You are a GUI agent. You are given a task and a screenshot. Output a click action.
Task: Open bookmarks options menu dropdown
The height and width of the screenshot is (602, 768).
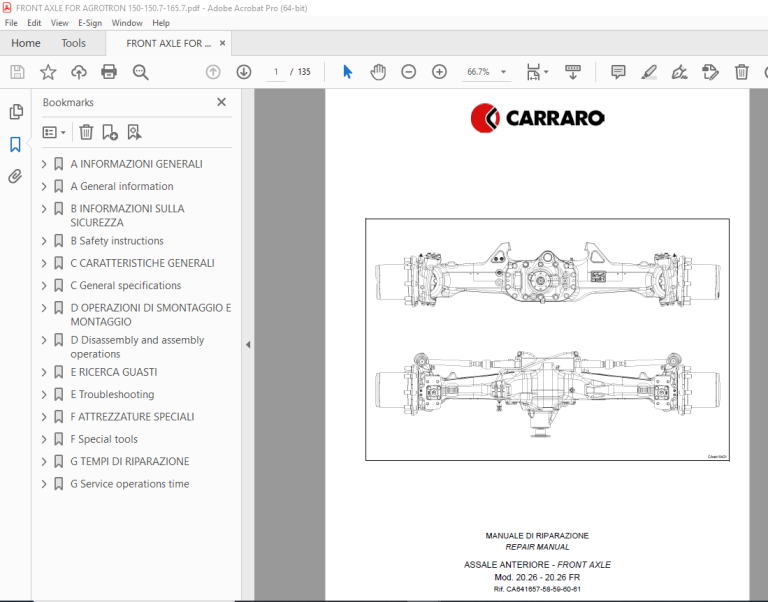click(x=54, y=132)
